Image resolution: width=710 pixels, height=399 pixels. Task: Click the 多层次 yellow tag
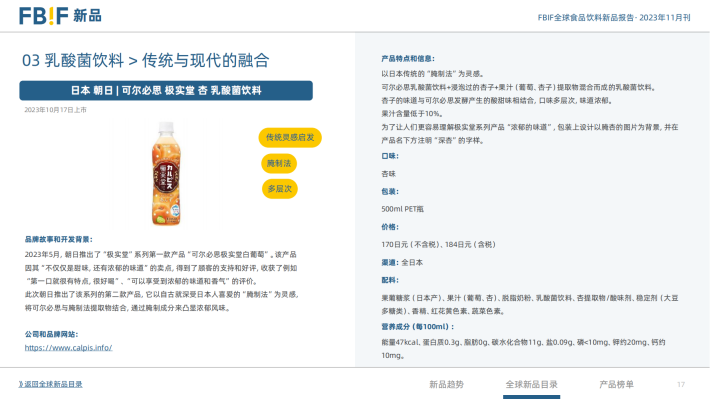click(279, 189)
